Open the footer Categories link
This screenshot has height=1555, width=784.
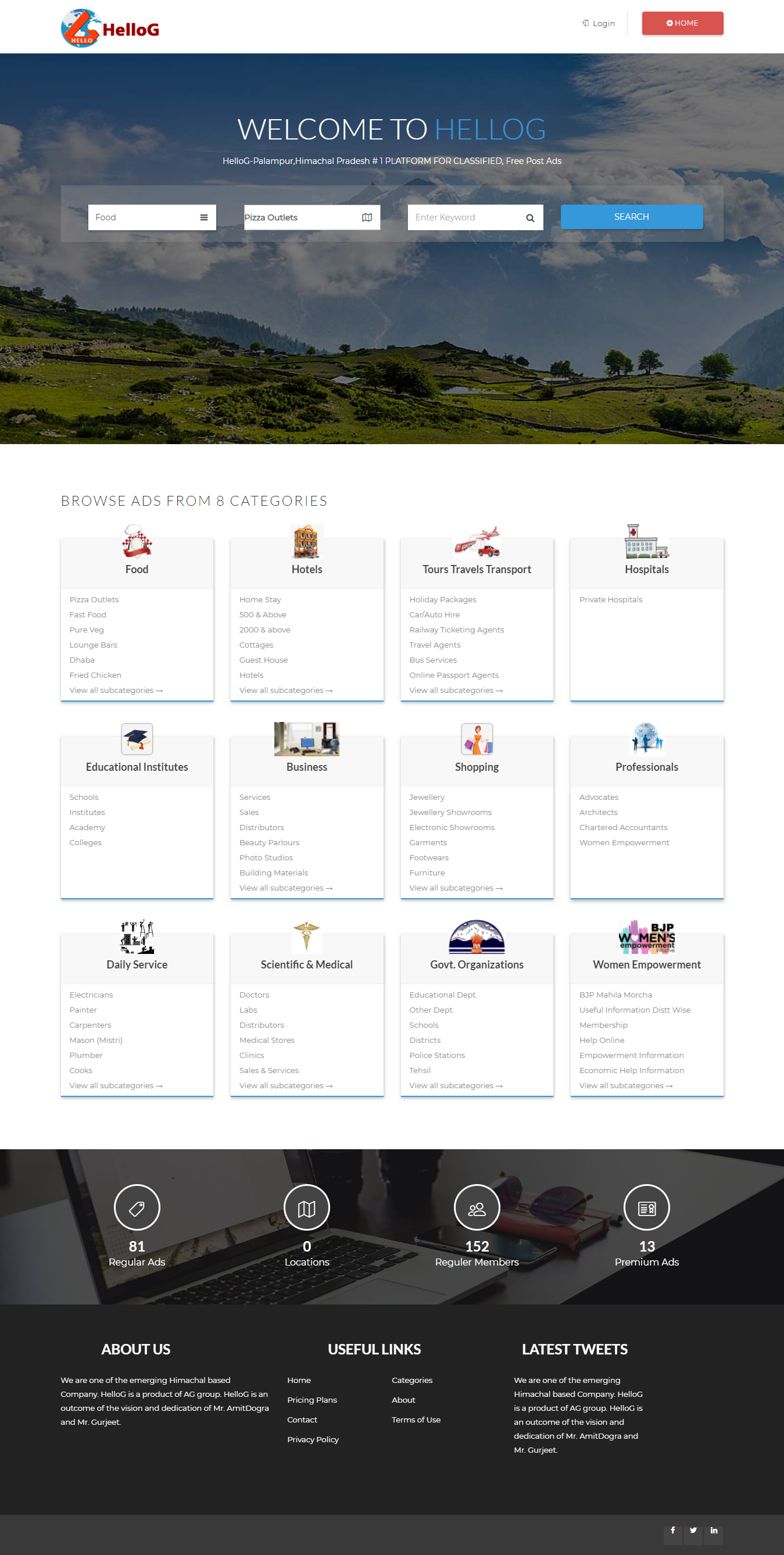click(x=412, y=1380)
